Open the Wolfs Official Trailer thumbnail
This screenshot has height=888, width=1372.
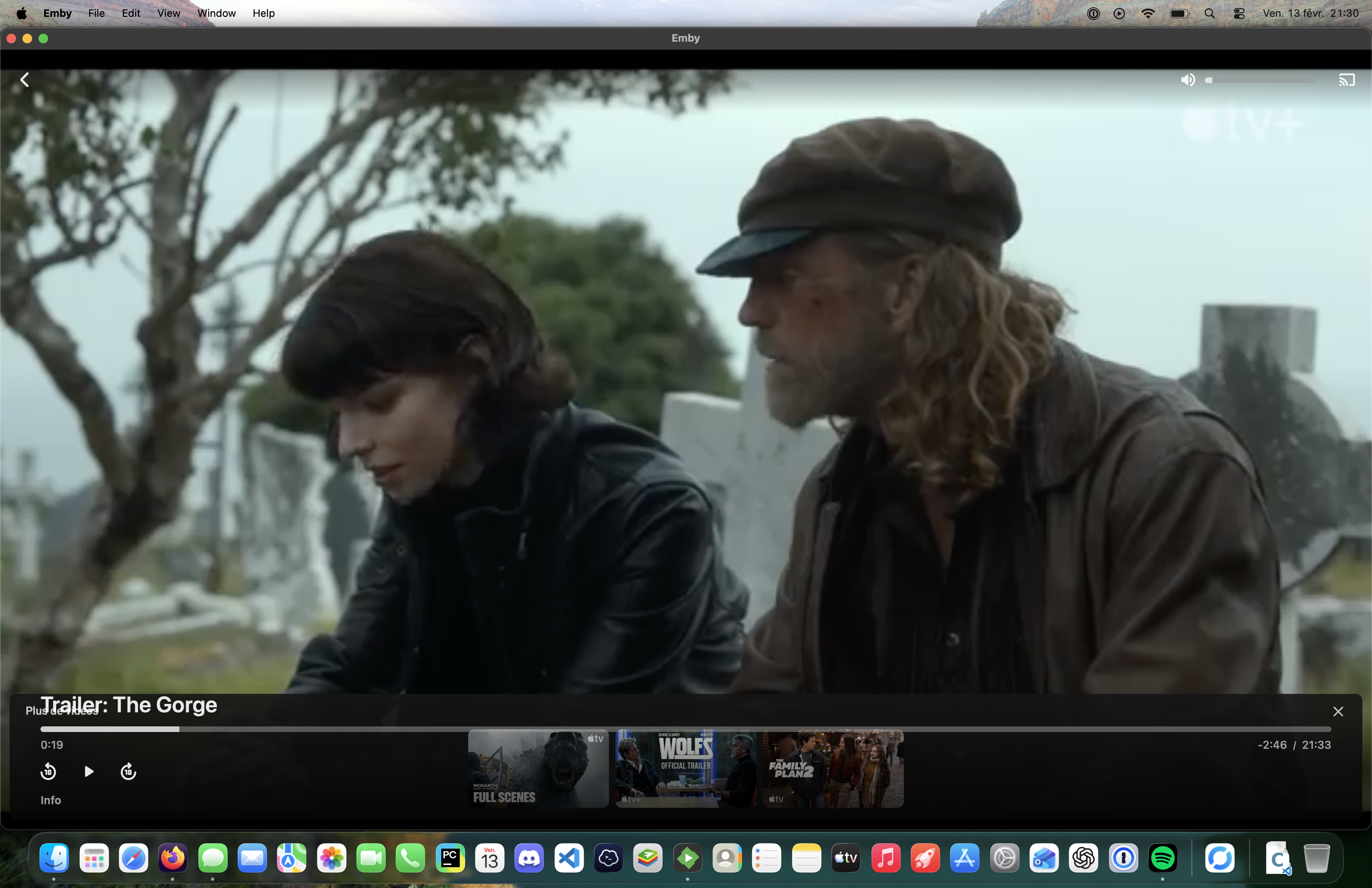point(686,769)
